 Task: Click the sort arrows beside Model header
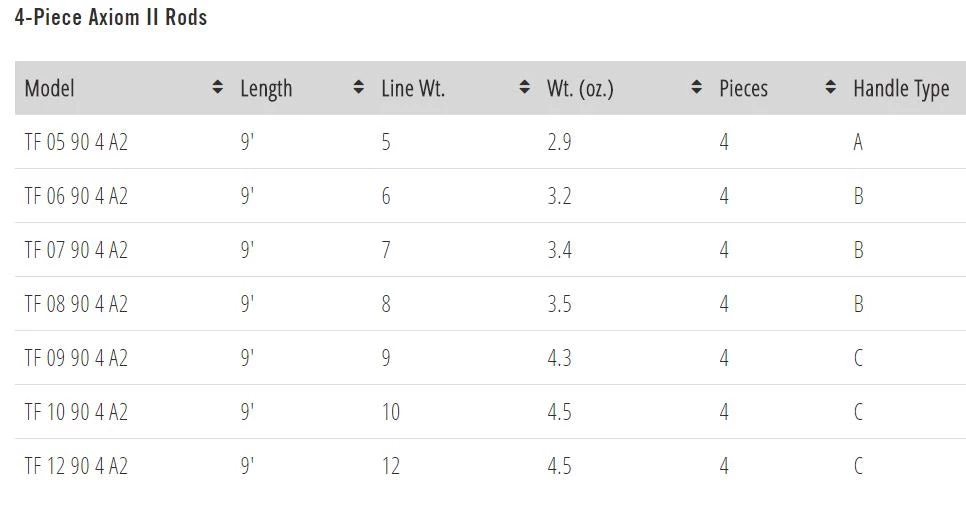point(217,88)
